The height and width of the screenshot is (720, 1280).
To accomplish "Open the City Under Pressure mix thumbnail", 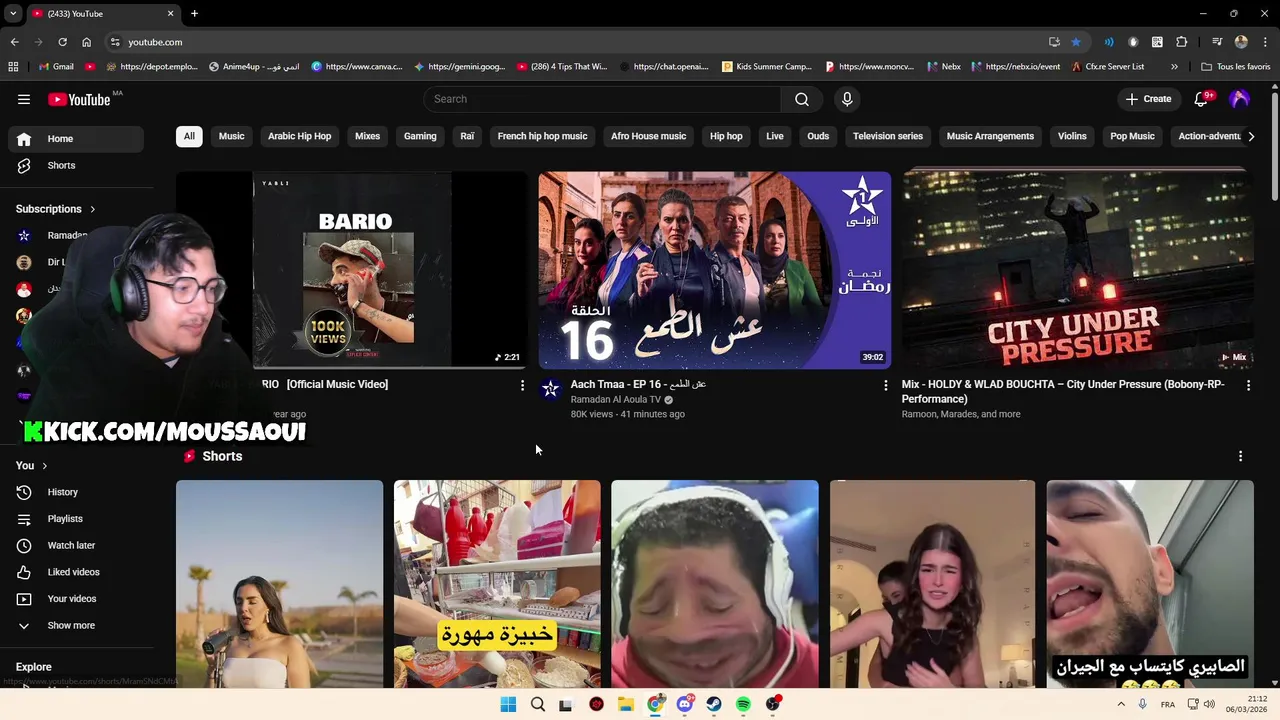I will pyautogui.click(x=1077, y=270).
